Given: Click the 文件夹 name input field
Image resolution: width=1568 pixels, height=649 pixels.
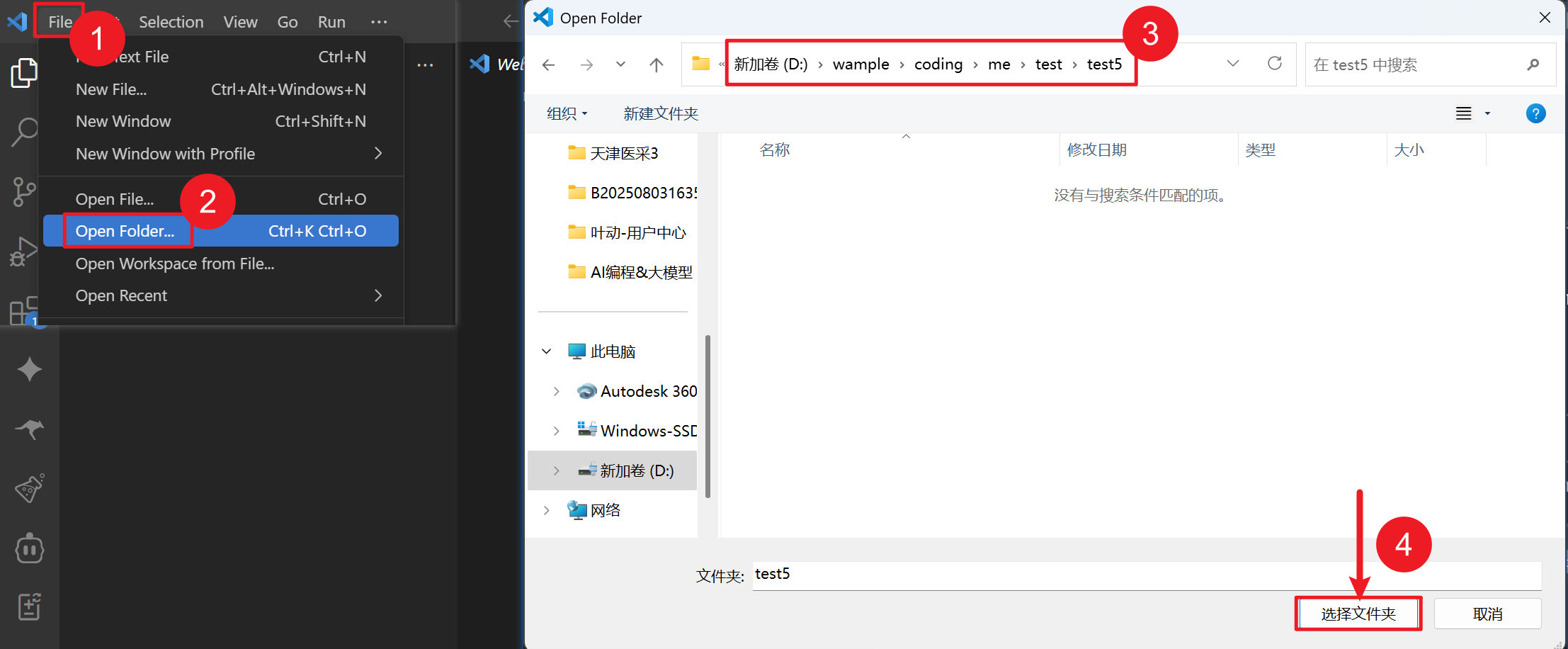Looking at the screenshot, I should point(1133,575).
